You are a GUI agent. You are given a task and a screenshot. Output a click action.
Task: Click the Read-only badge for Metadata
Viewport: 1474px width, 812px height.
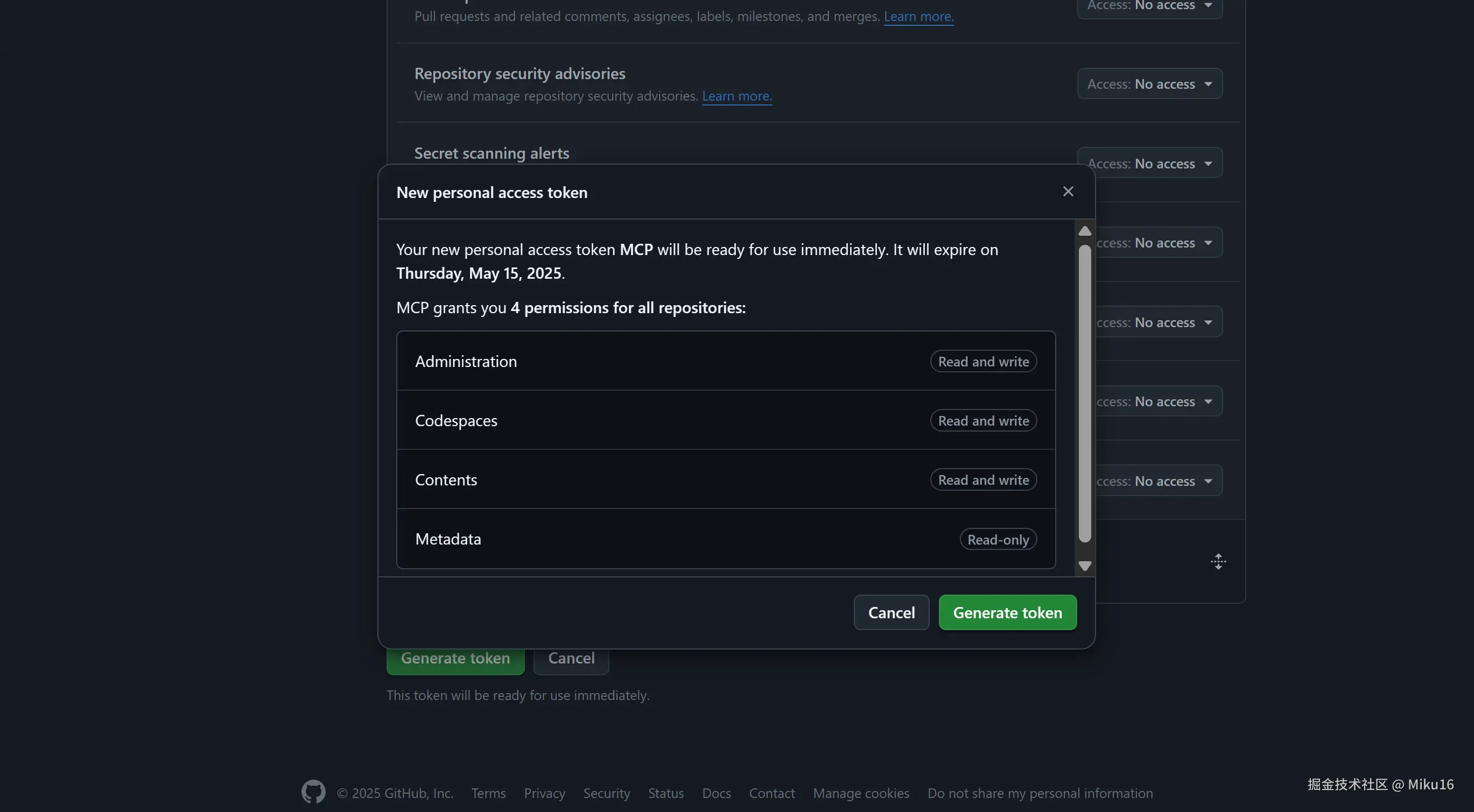tap(999, 539)
